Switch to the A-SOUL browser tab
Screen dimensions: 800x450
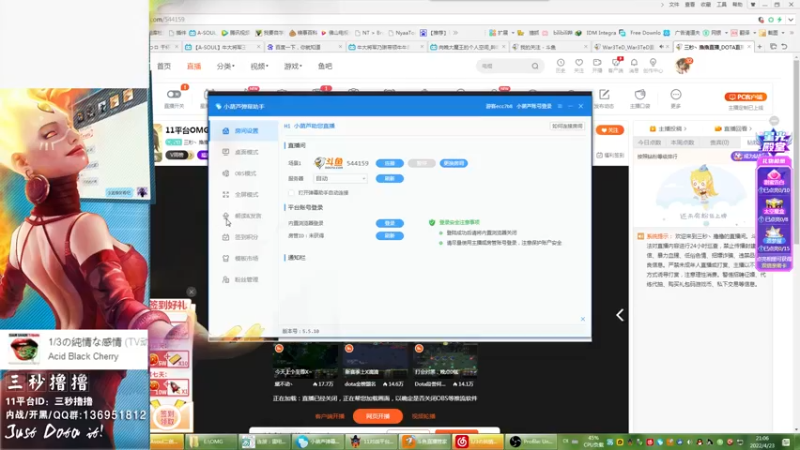tap(222, 47)
